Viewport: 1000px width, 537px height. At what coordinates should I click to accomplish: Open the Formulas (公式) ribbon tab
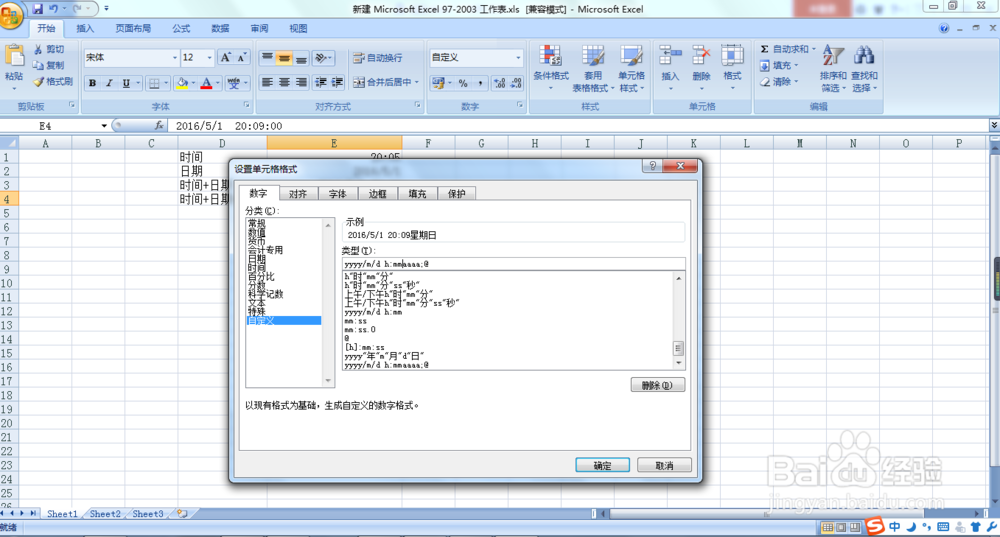point(181,29)
